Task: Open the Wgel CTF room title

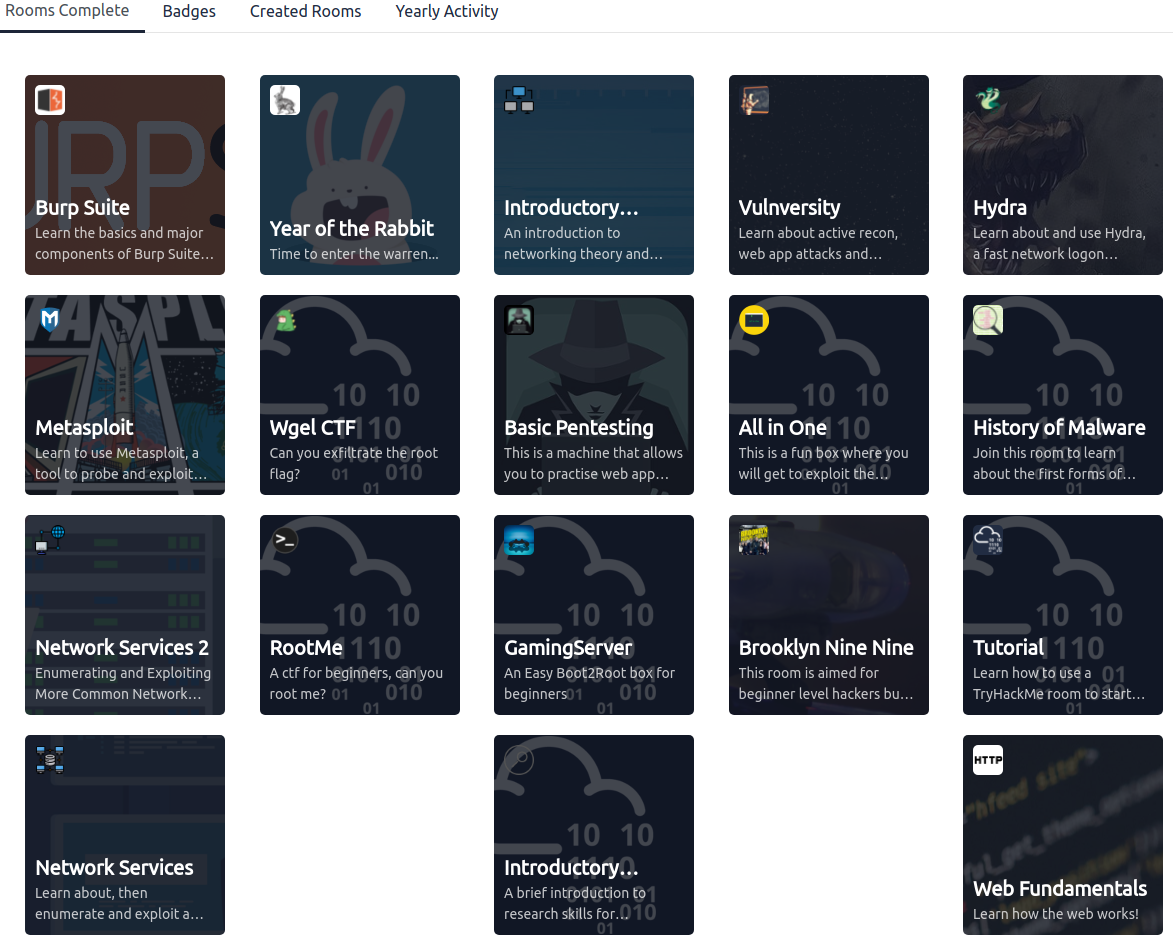Action: (x=313, y=427)
